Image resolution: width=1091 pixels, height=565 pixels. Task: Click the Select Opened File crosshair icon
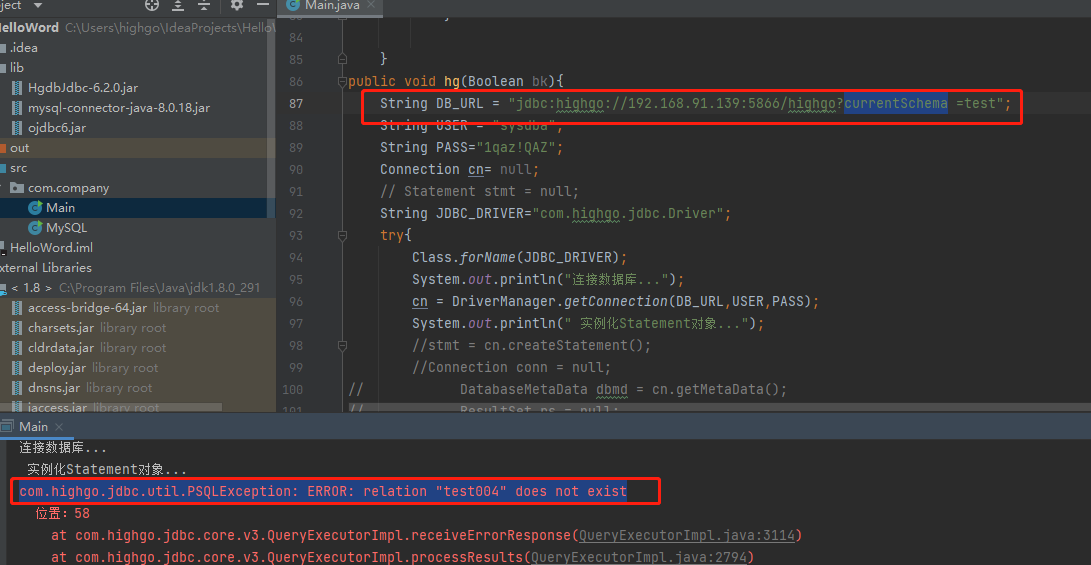152,6
